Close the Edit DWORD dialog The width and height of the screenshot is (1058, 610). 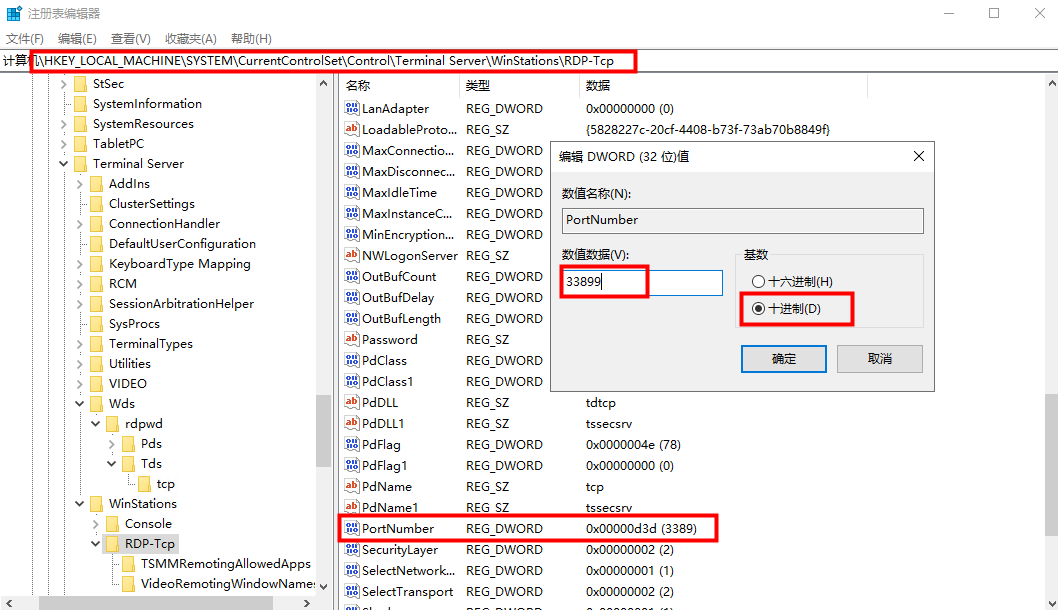point(918,156)
